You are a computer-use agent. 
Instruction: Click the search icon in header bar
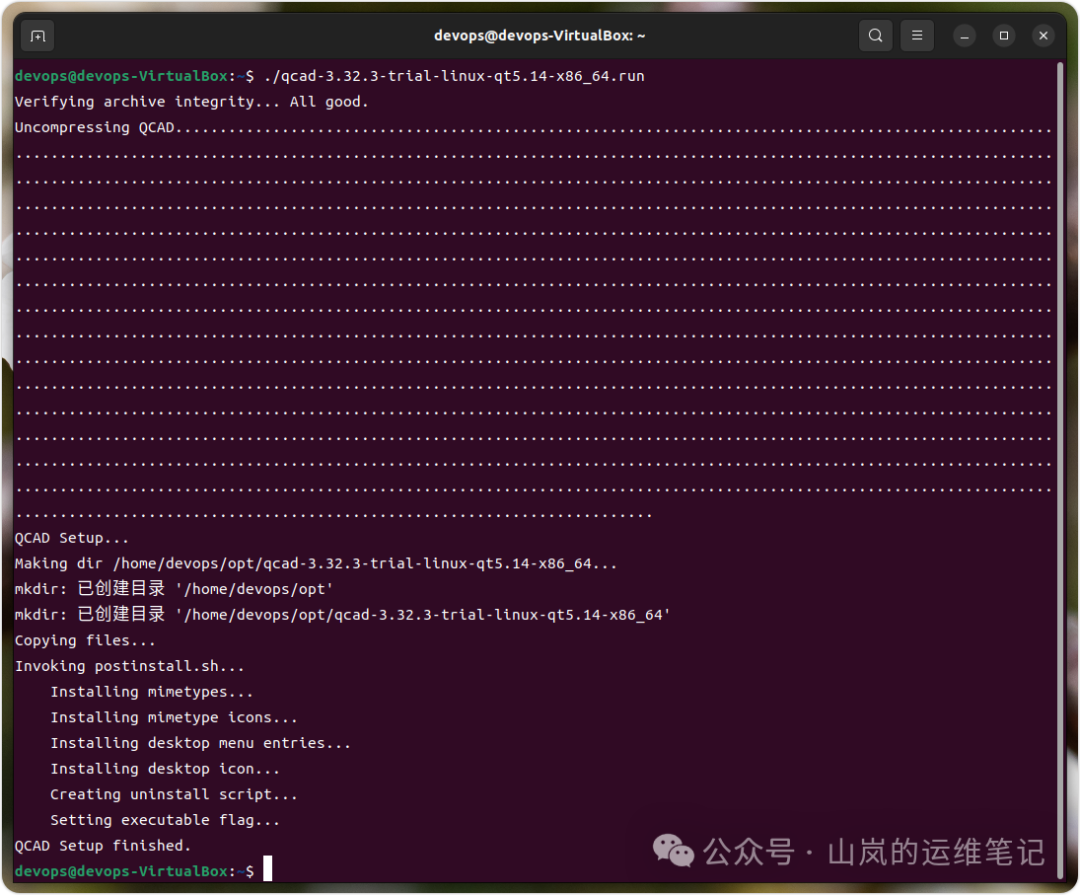pos(875,36)
